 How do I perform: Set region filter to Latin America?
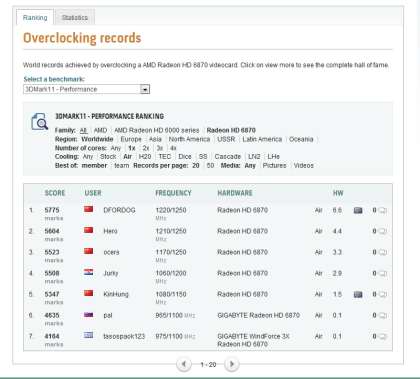coord(262,139)
